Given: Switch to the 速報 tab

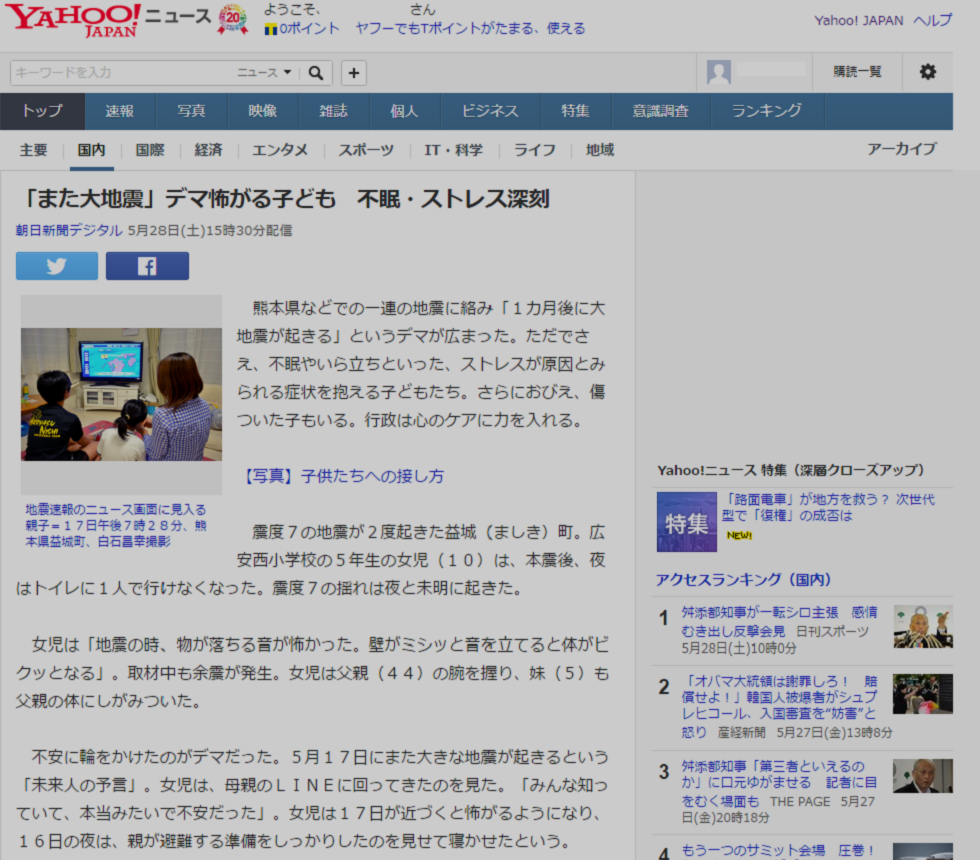Looking at the screenshot, I should click(x=120, y=111).
